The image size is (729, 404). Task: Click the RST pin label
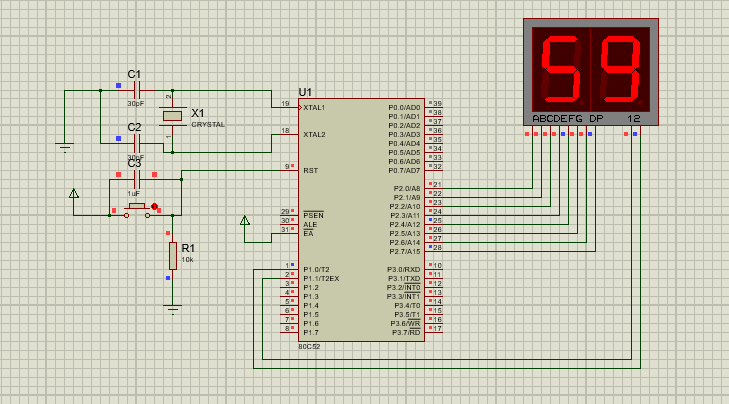click(x=311, y=171)
